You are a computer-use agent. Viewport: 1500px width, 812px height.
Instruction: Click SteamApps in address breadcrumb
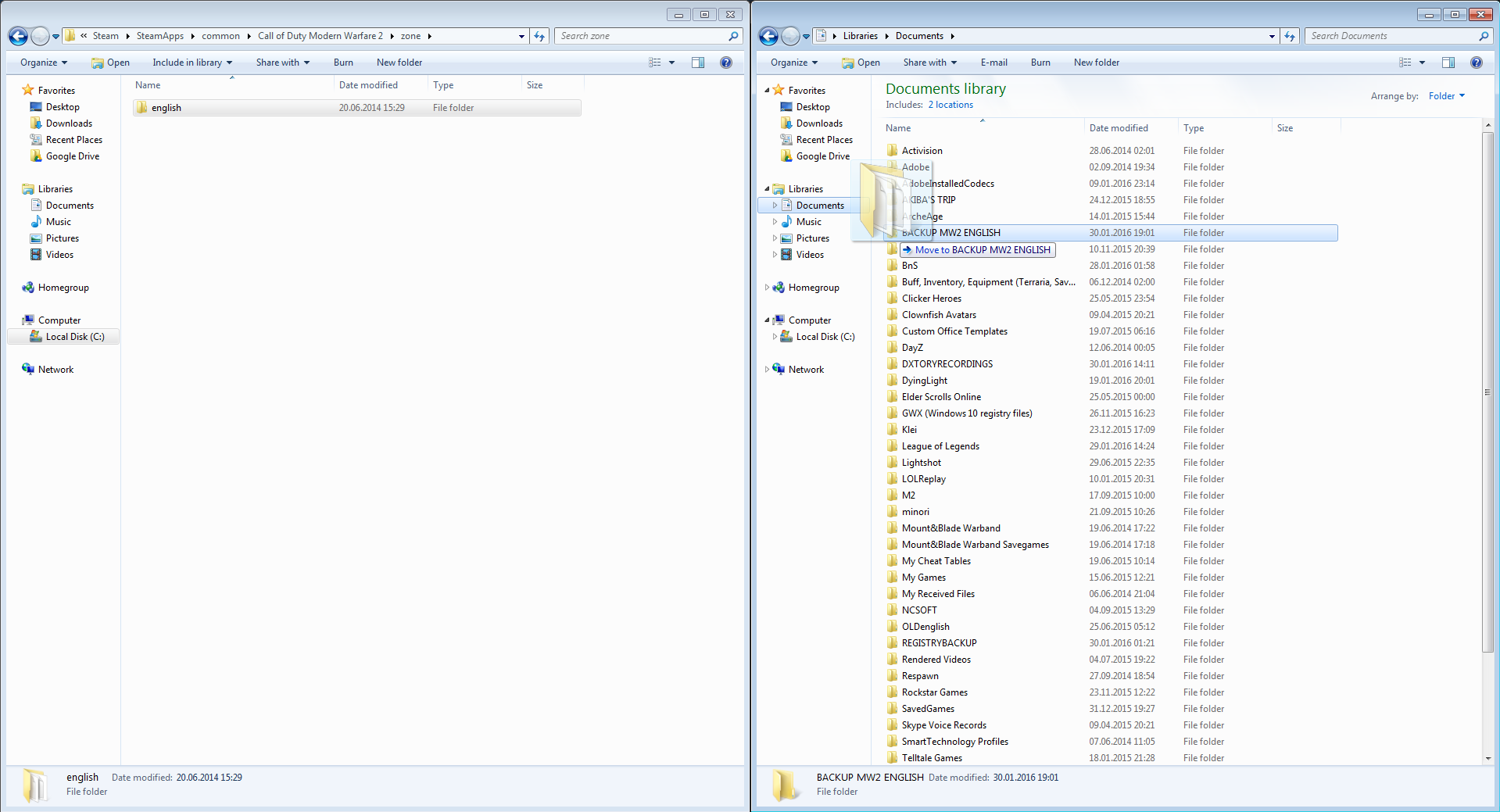(160, 36)
